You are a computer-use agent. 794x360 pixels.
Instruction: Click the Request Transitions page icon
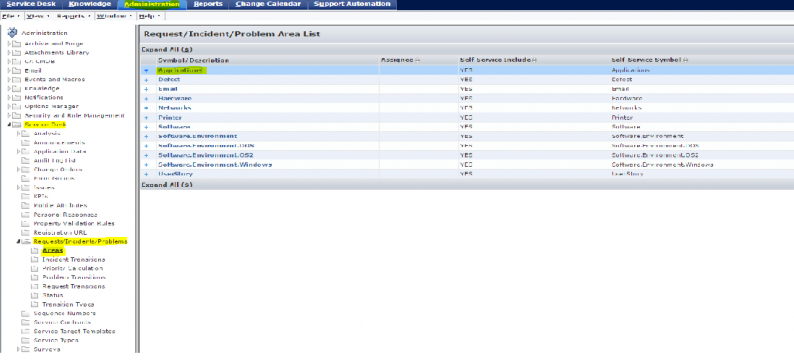click(34, 287)
